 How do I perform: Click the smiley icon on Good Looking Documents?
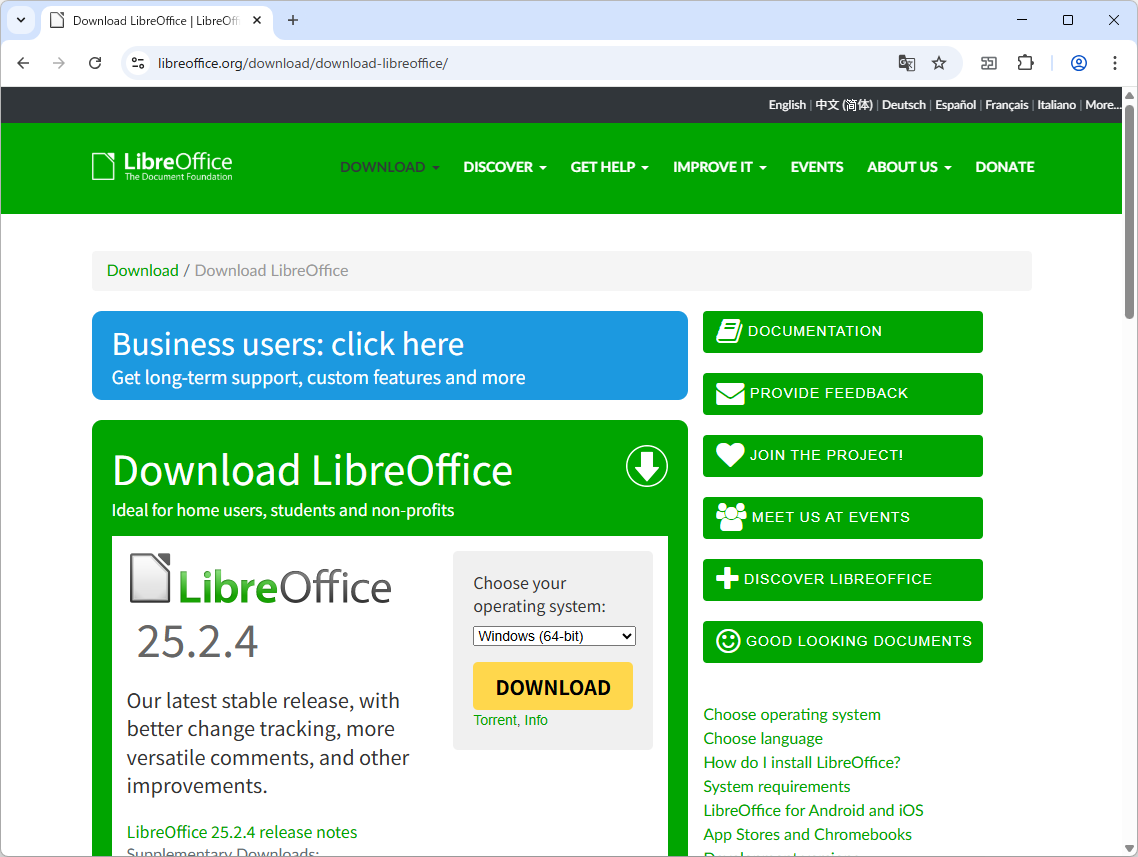pyautogui.click(x=728, y=641)
